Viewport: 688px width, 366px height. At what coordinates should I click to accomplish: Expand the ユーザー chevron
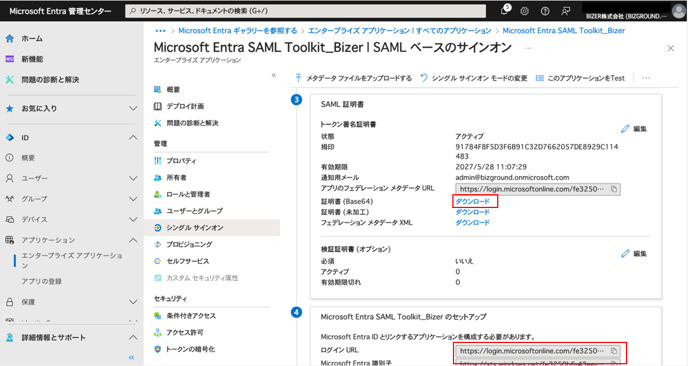pos(133,178)
